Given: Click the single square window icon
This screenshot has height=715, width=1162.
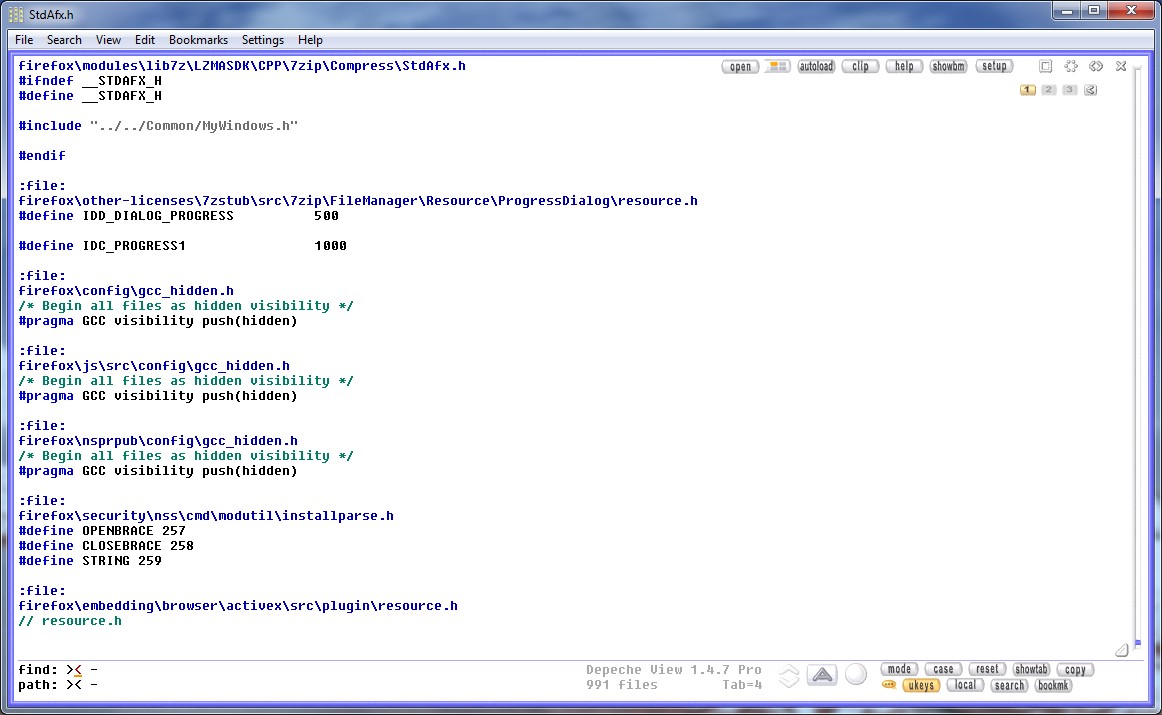Looking at the screenshot, I should point(1045,67).
